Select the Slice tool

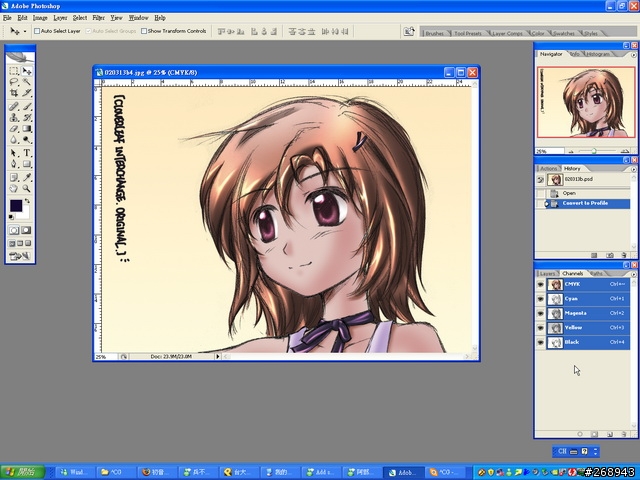tap(27, 93)
